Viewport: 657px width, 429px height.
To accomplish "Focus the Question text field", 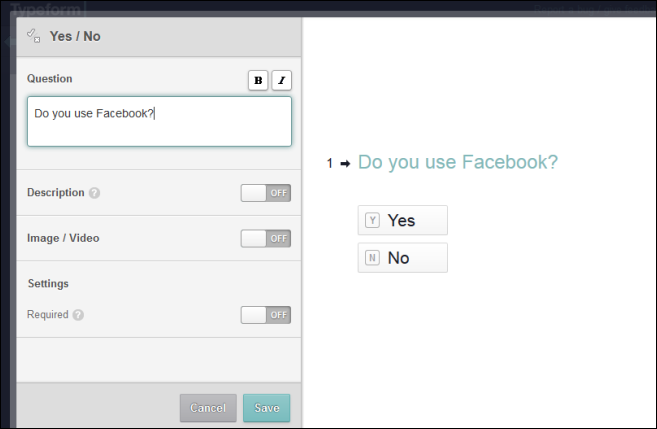I will click(159, 122).
